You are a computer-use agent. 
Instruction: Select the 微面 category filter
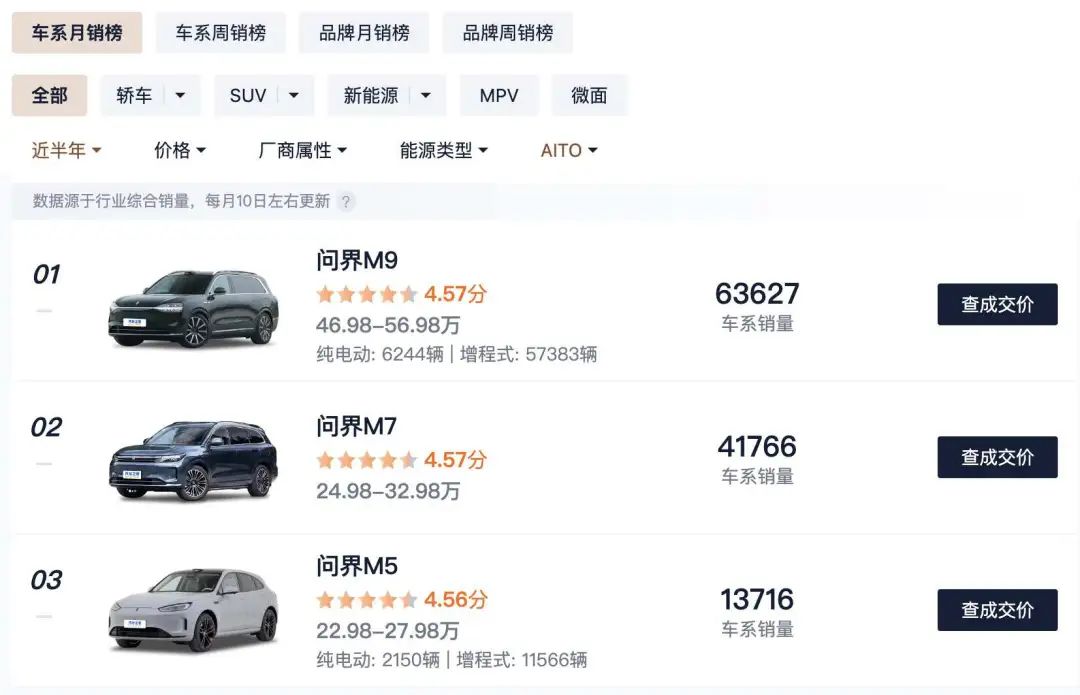click(x=589, y=96)
